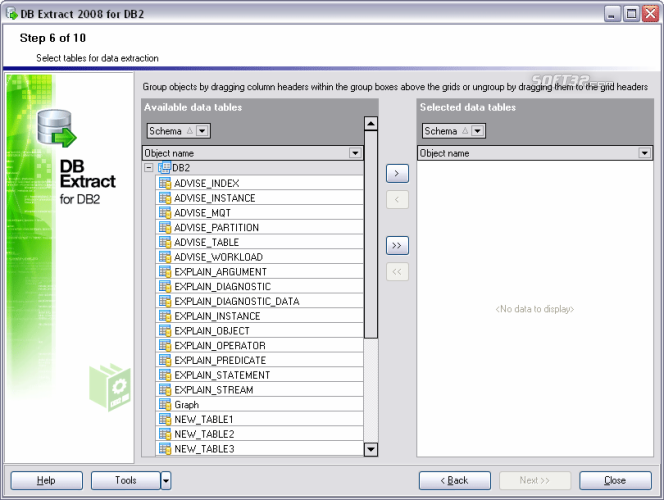The image size is (664, 500).
Task: Select the ADVISE_MQT table row
Action: (x=260, y=213)
